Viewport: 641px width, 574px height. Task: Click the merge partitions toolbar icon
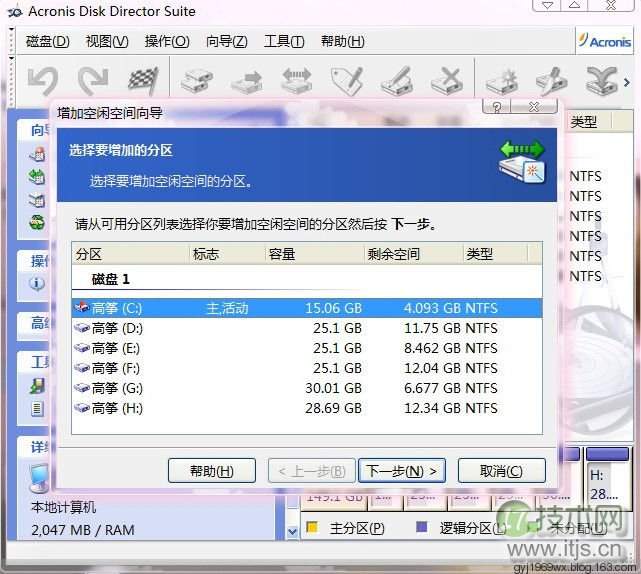(602, 80)
